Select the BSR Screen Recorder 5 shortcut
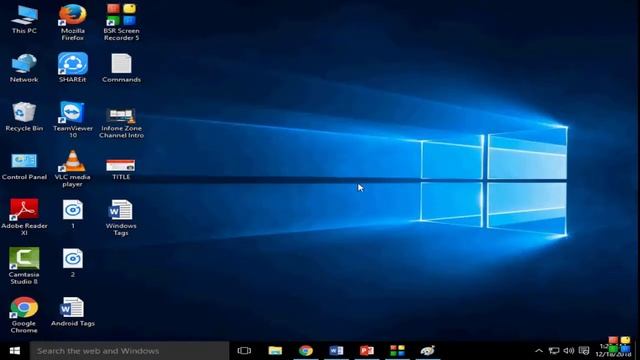Image resolution: width=640 pixels, height=360 pixels. point(121,22)
